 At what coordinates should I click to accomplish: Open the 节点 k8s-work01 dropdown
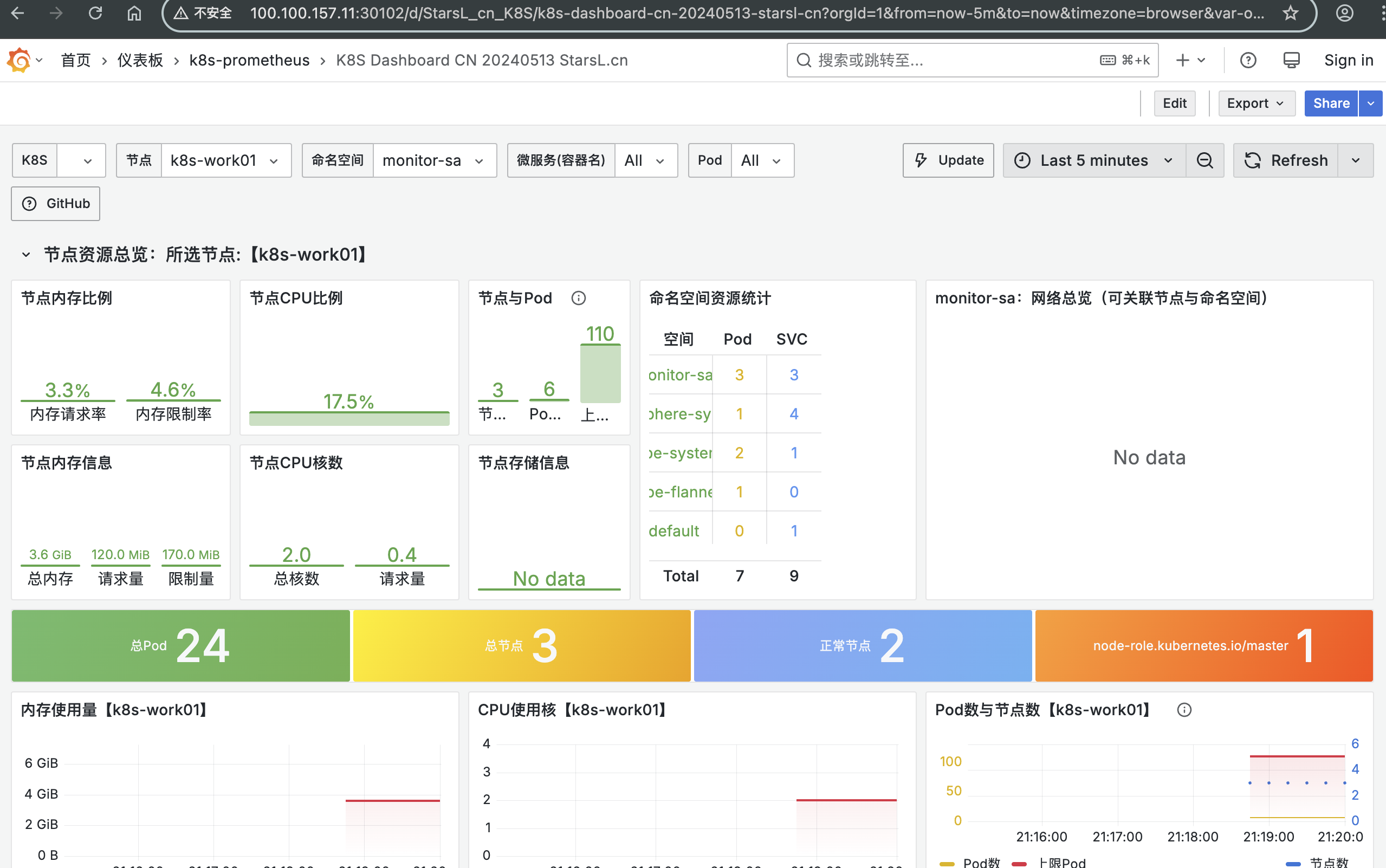coord(226,160)
